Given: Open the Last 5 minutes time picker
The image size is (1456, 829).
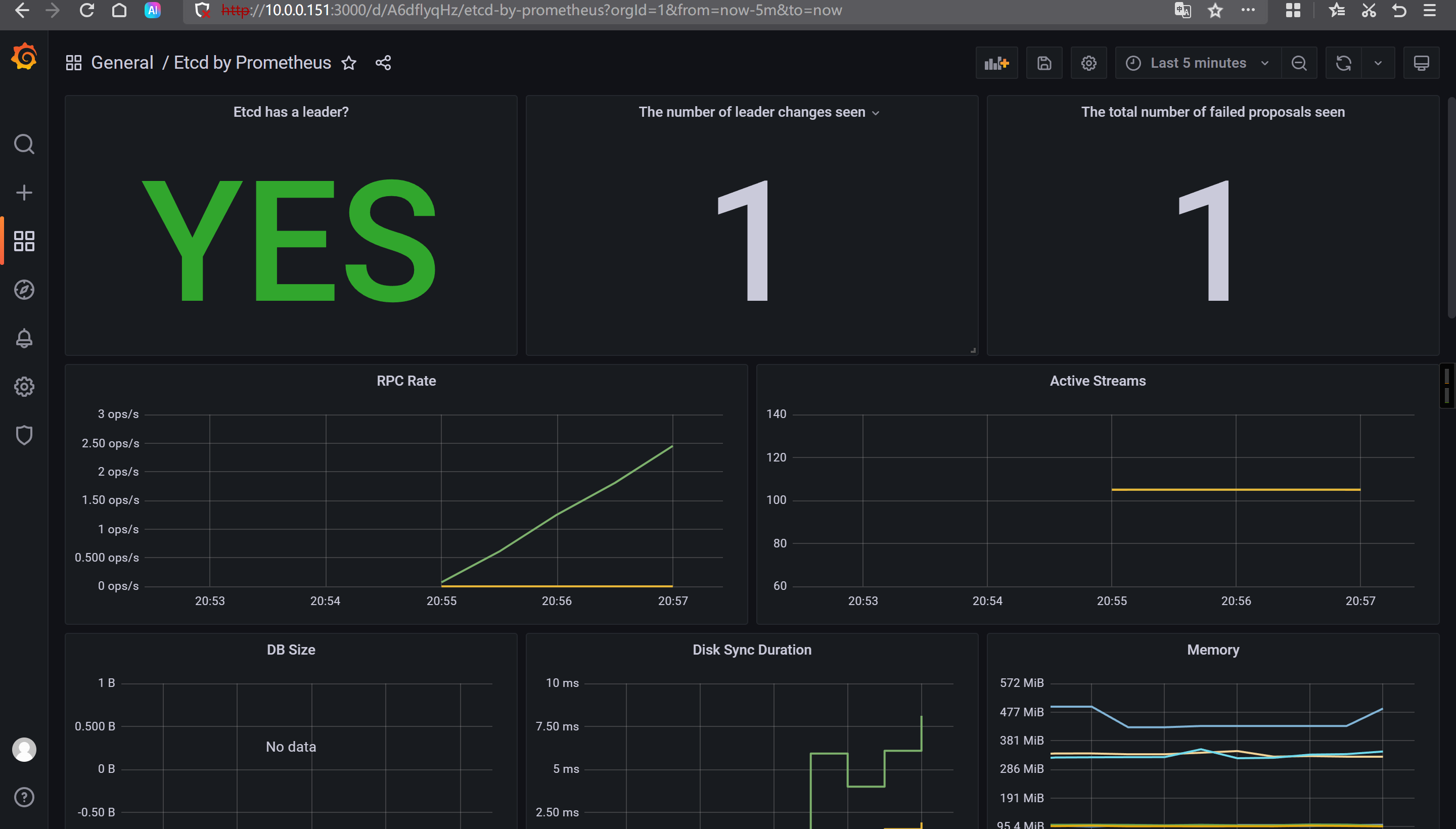Looking at the screenshot, I should coord(1198,63).
